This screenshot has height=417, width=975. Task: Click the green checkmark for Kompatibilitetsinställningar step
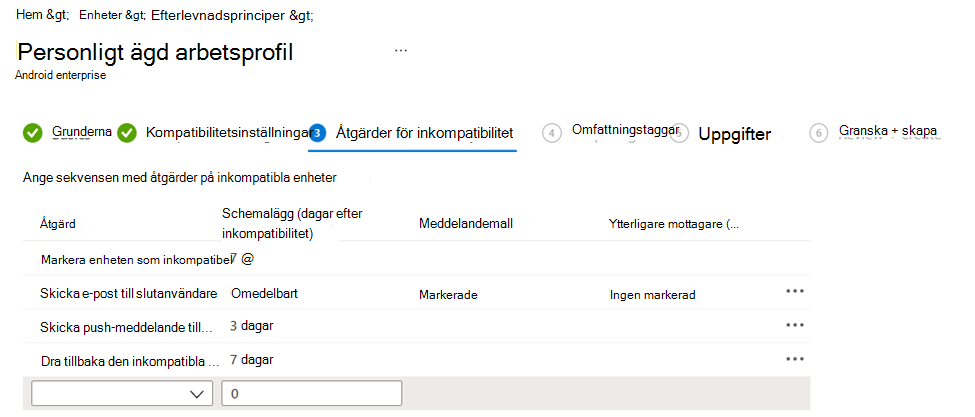127,133
